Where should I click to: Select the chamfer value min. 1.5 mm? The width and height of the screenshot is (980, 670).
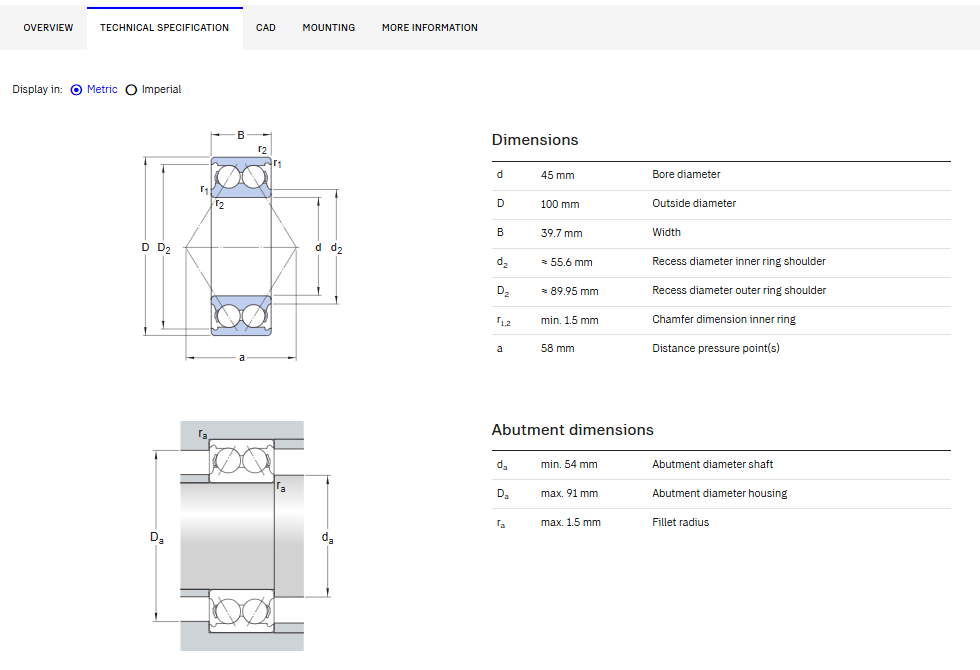569,320
